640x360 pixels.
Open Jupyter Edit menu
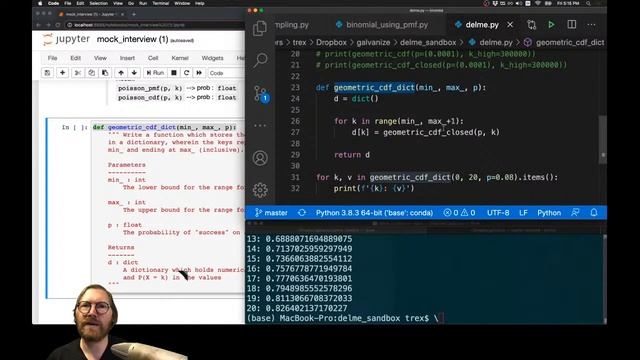point(76,58)
